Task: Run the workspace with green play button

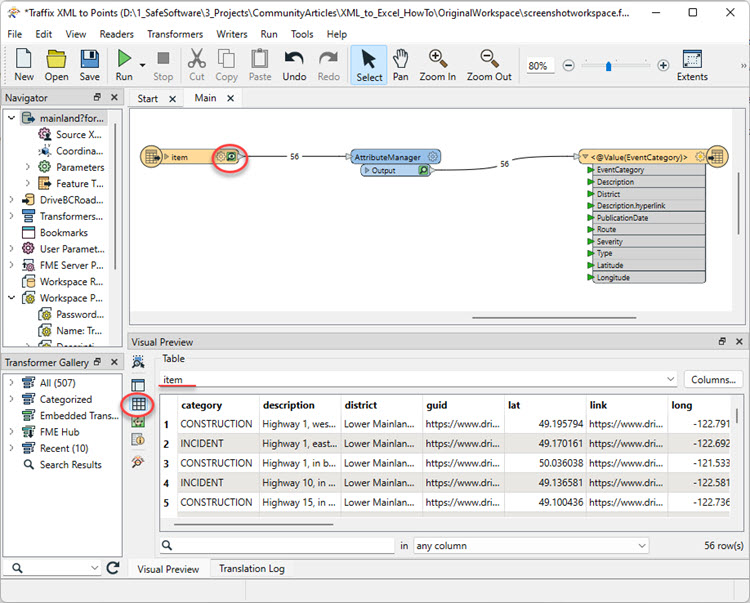Action: [124, 65]
